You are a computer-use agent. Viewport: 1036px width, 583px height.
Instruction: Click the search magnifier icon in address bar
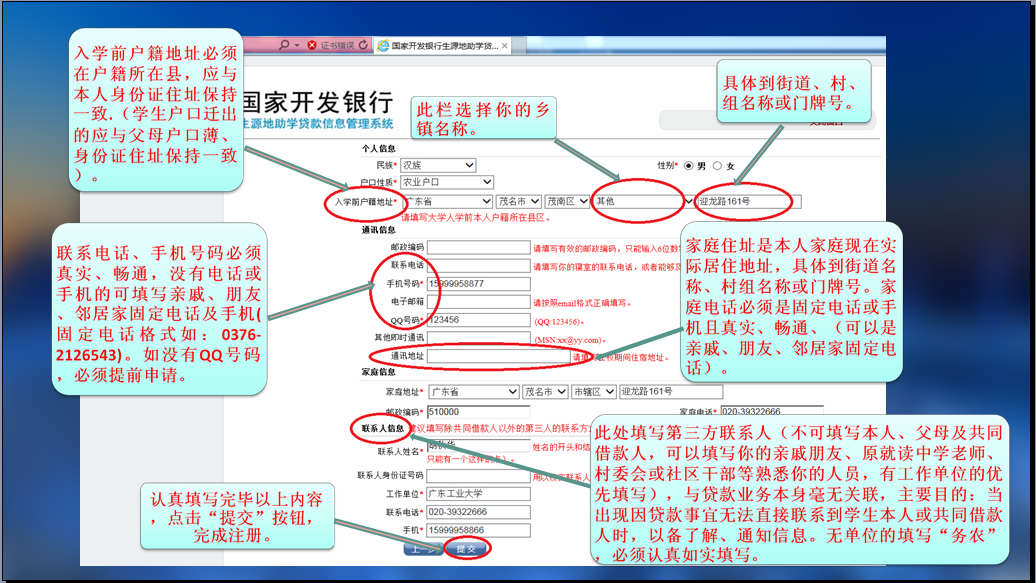[x=284, y=45]
